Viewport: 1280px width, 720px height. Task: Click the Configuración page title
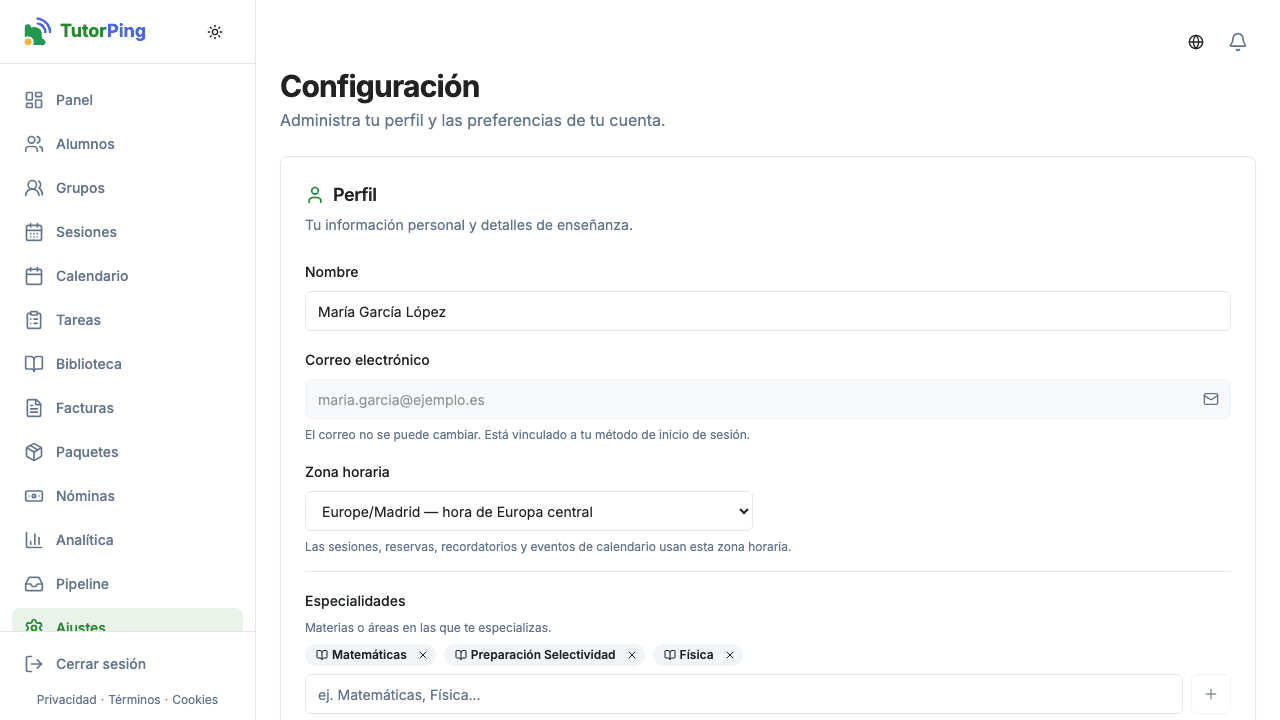tap(380, 86)
